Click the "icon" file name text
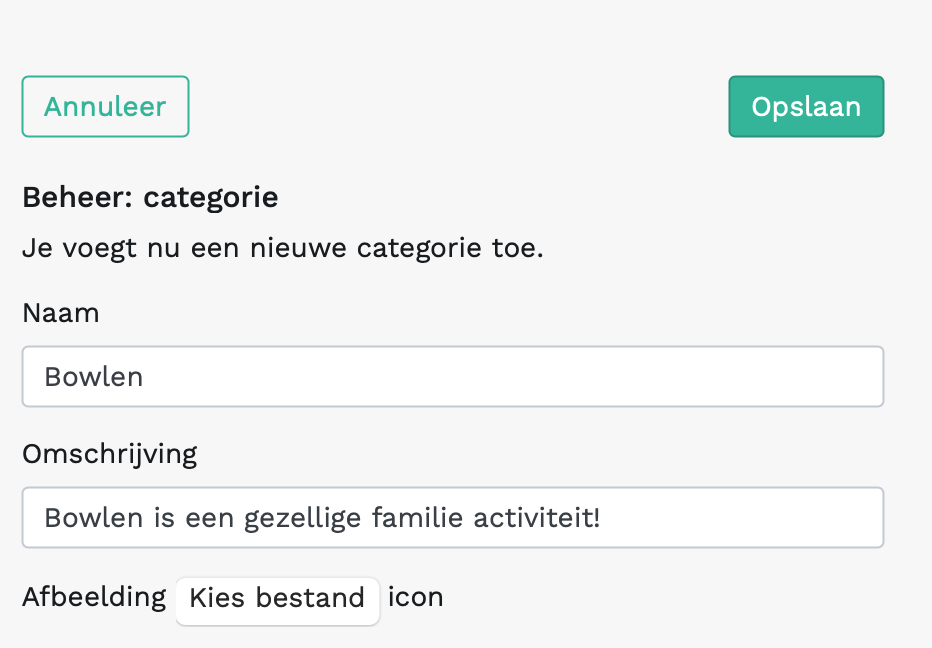 [415, 598]
